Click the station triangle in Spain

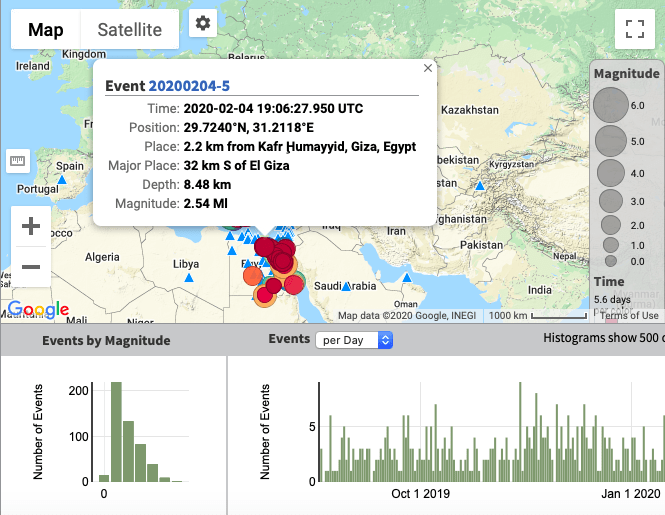point(62,180)
